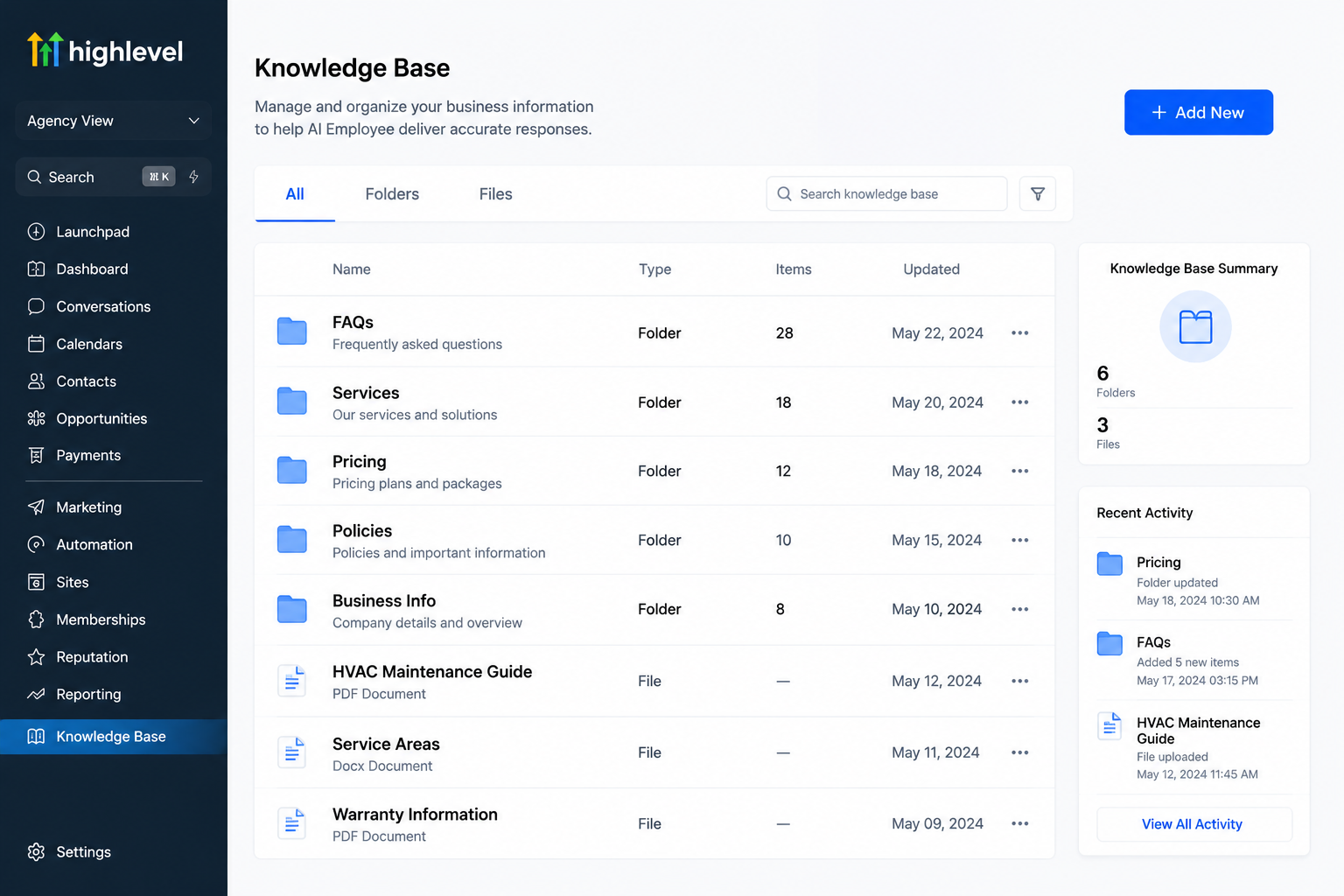
Task: Open the FAQs folder row
Action: tap(654, 332)
